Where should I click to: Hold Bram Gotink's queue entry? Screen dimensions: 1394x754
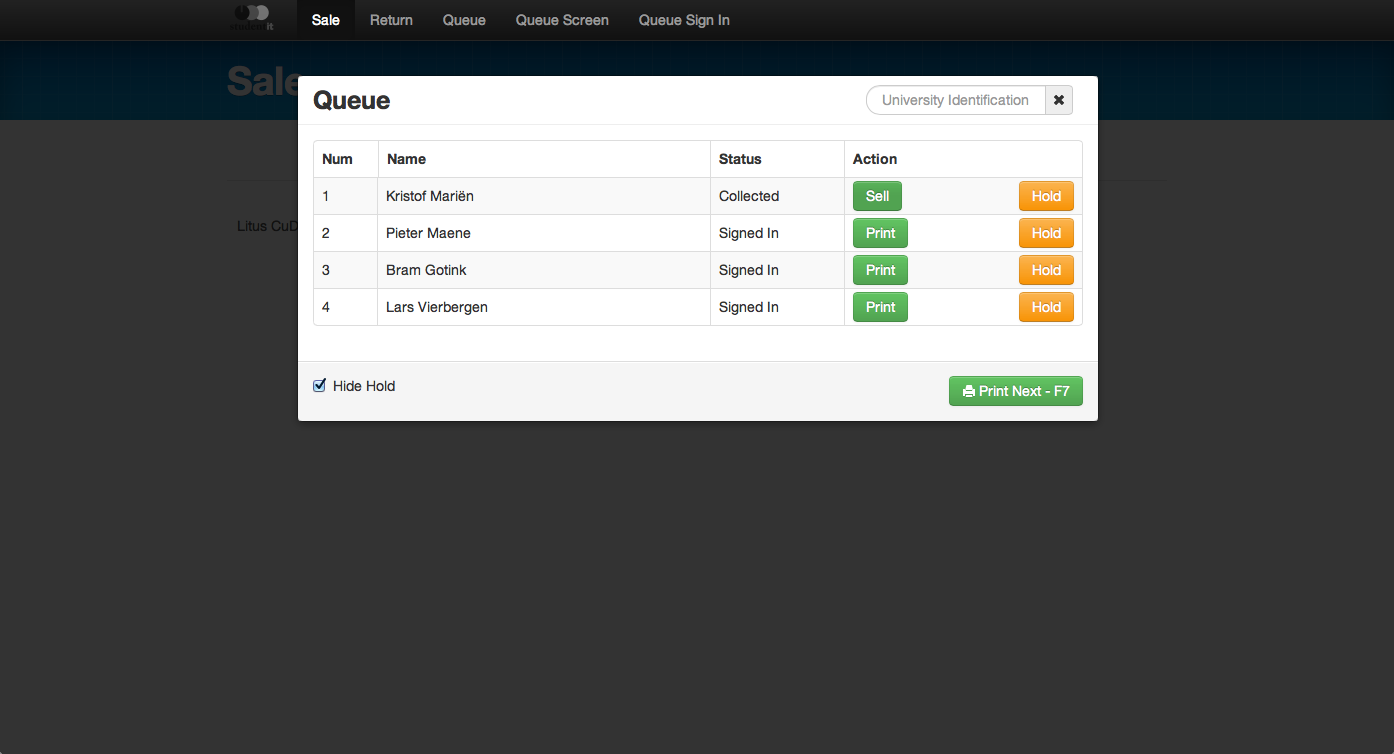1046,270
